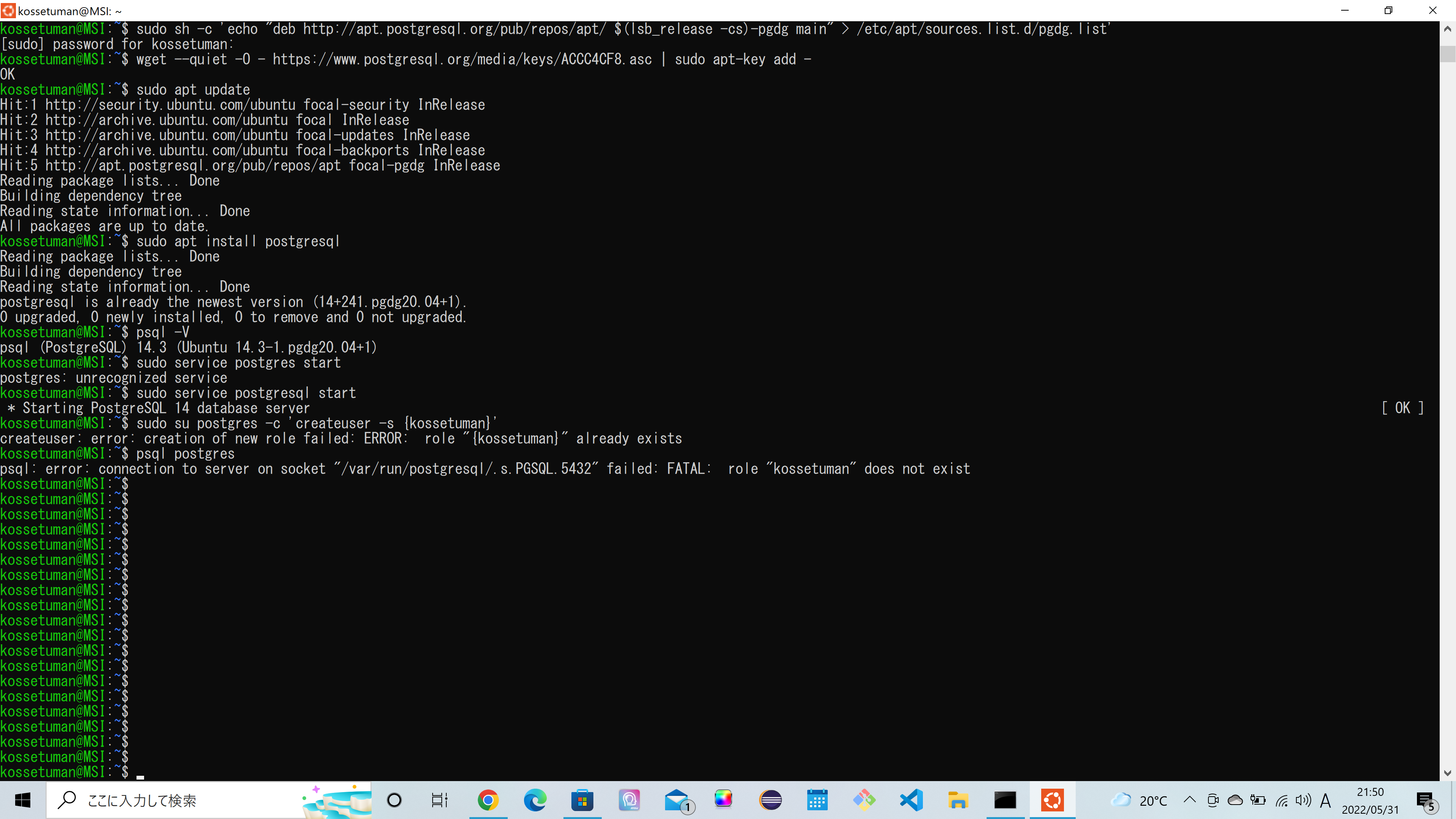Expand hidden system tray icons chevron
This screenshot has height=819, width=1456.
pos(1189,800)
